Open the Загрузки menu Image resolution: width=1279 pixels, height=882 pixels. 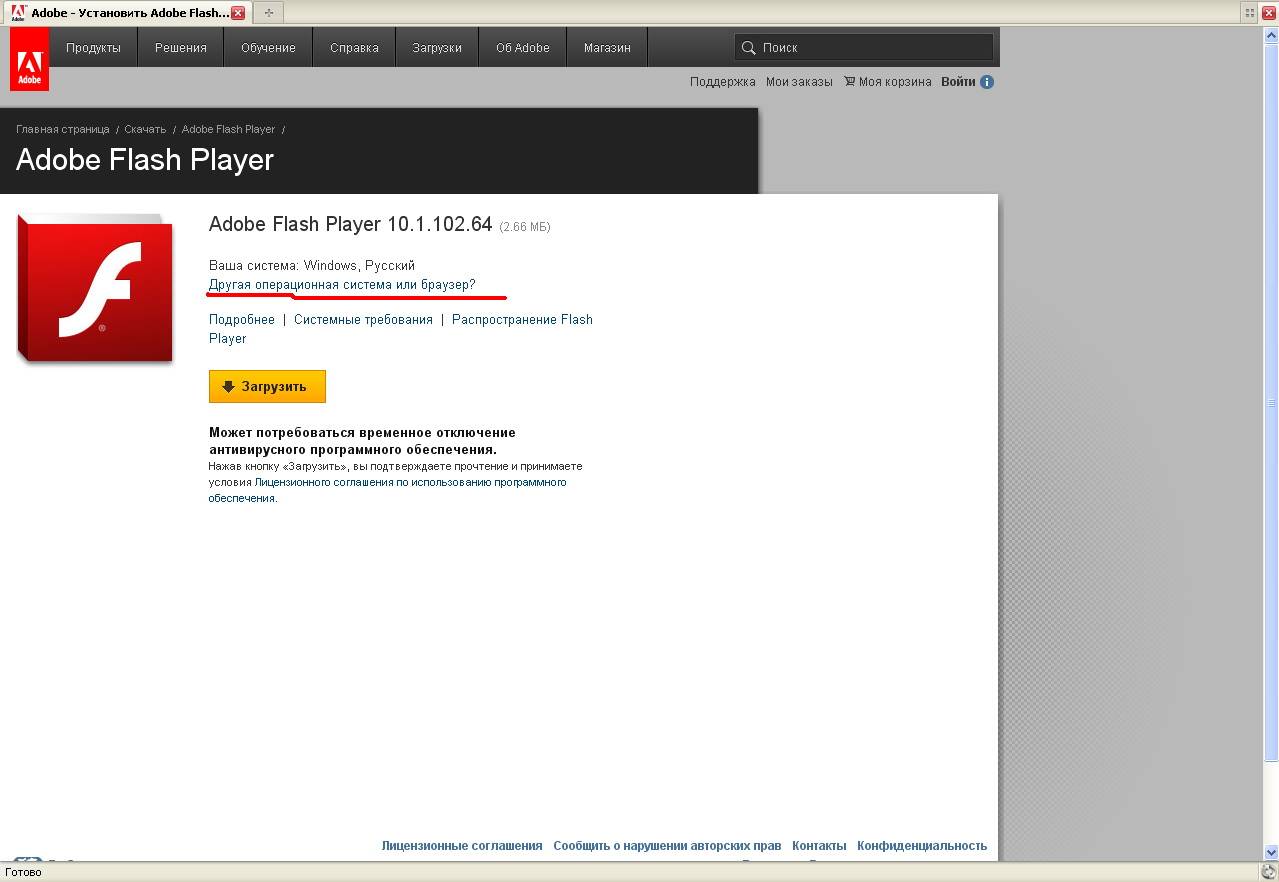437,47
